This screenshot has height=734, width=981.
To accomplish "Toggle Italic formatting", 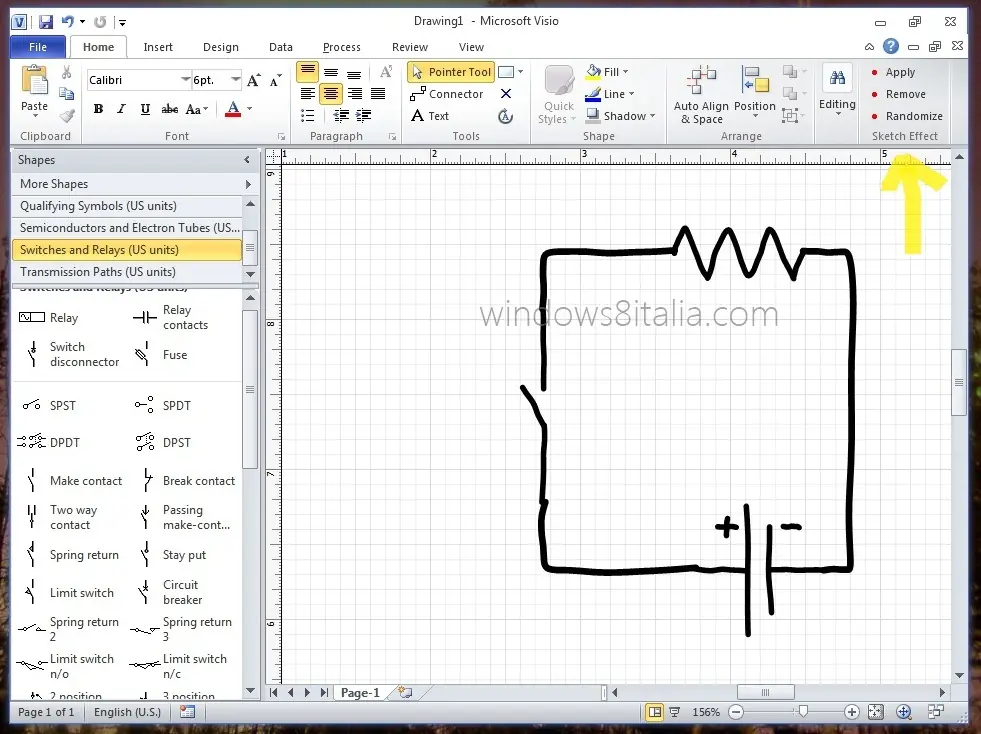I will (x=121, y=109).
